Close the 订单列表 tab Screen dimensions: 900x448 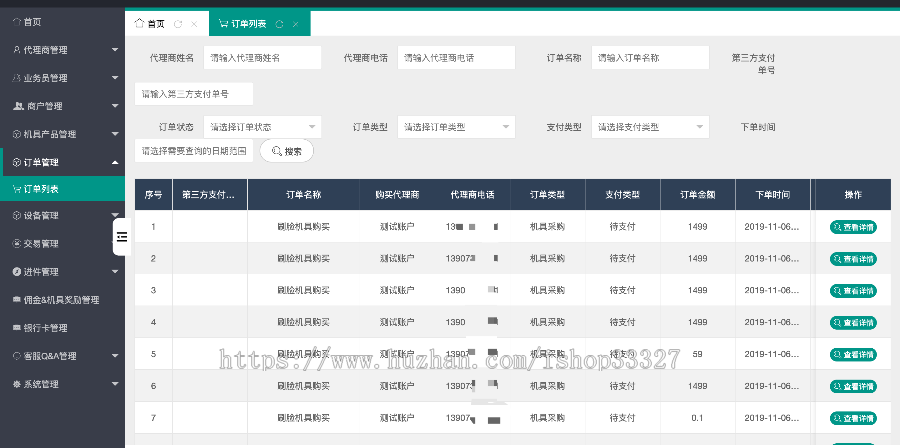[296, 24]
